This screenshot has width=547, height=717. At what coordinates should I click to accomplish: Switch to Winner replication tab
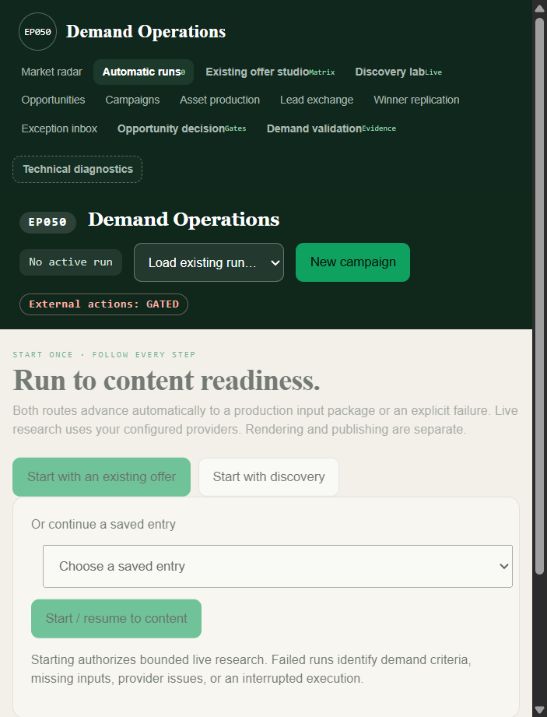(416, 100)
